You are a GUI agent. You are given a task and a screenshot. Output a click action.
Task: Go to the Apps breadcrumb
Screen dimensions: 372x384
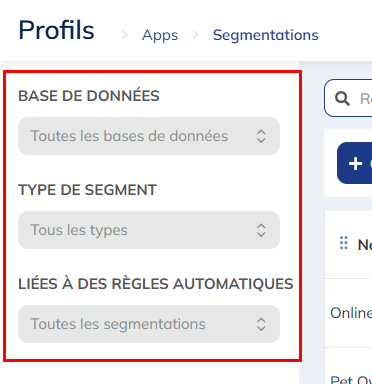(160, 35)
